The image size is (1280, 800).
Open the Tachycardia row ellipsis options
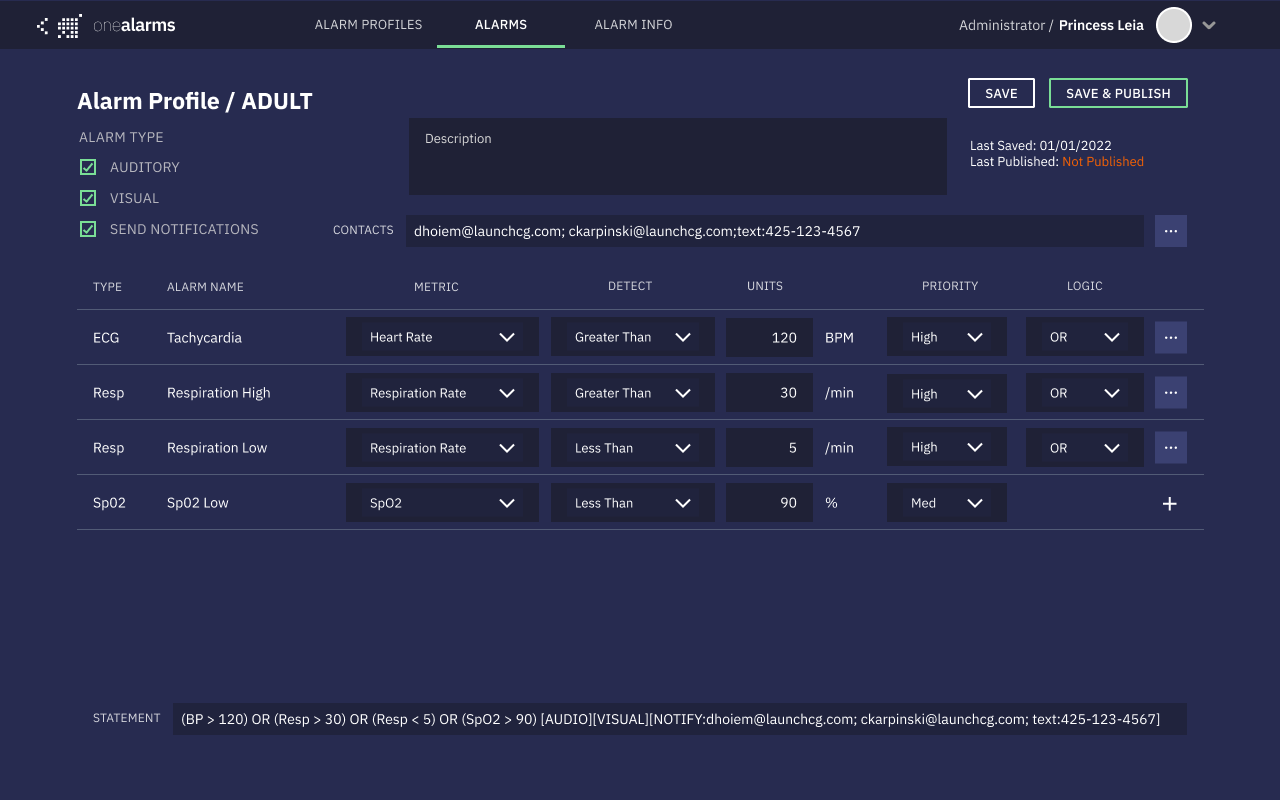1170,337
